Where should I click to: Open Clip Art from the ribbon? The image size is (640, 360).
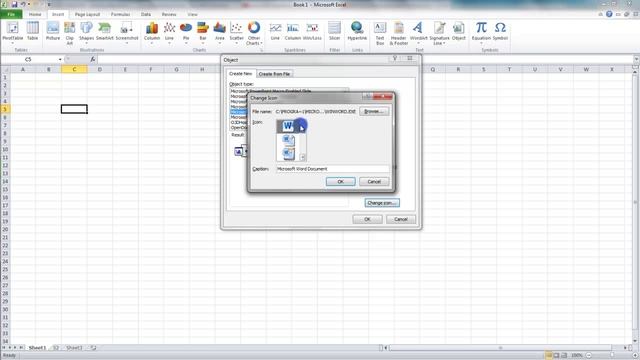point(70,33)
